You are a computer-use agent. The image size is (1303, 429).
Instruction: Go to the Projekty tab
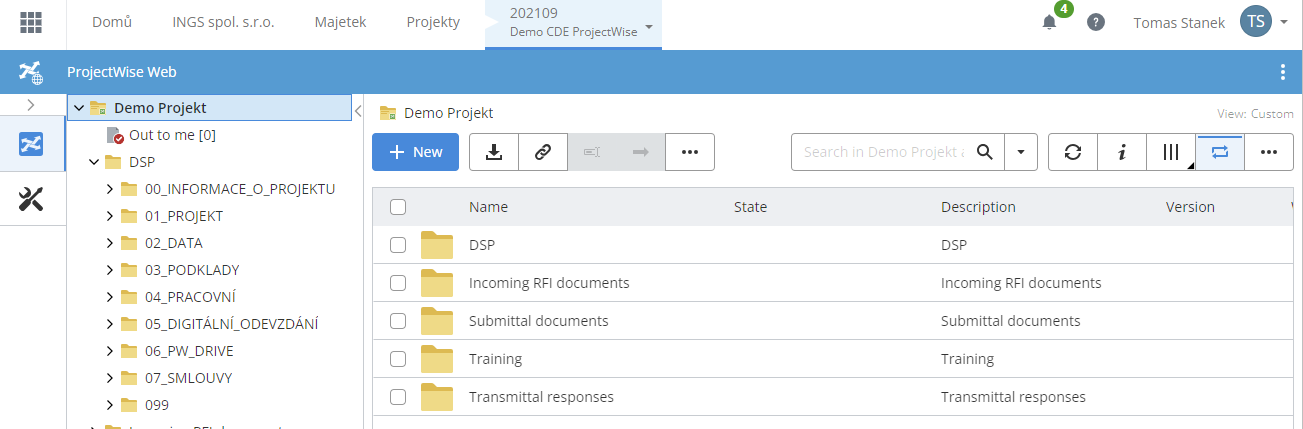click(x=433, y=22)
